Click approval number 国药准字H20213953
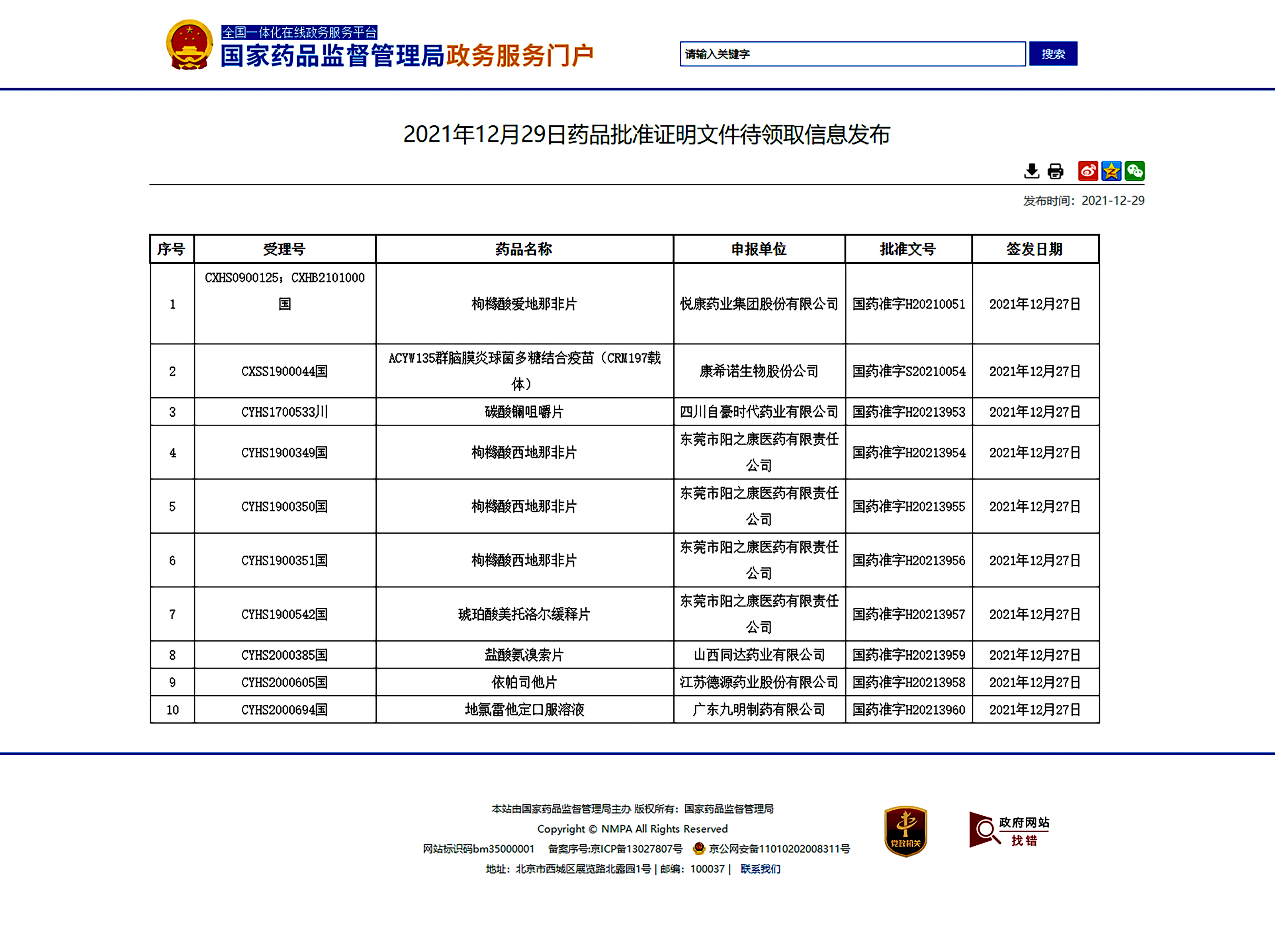This screenshot has height=952, width=1275. pos(908,412)
